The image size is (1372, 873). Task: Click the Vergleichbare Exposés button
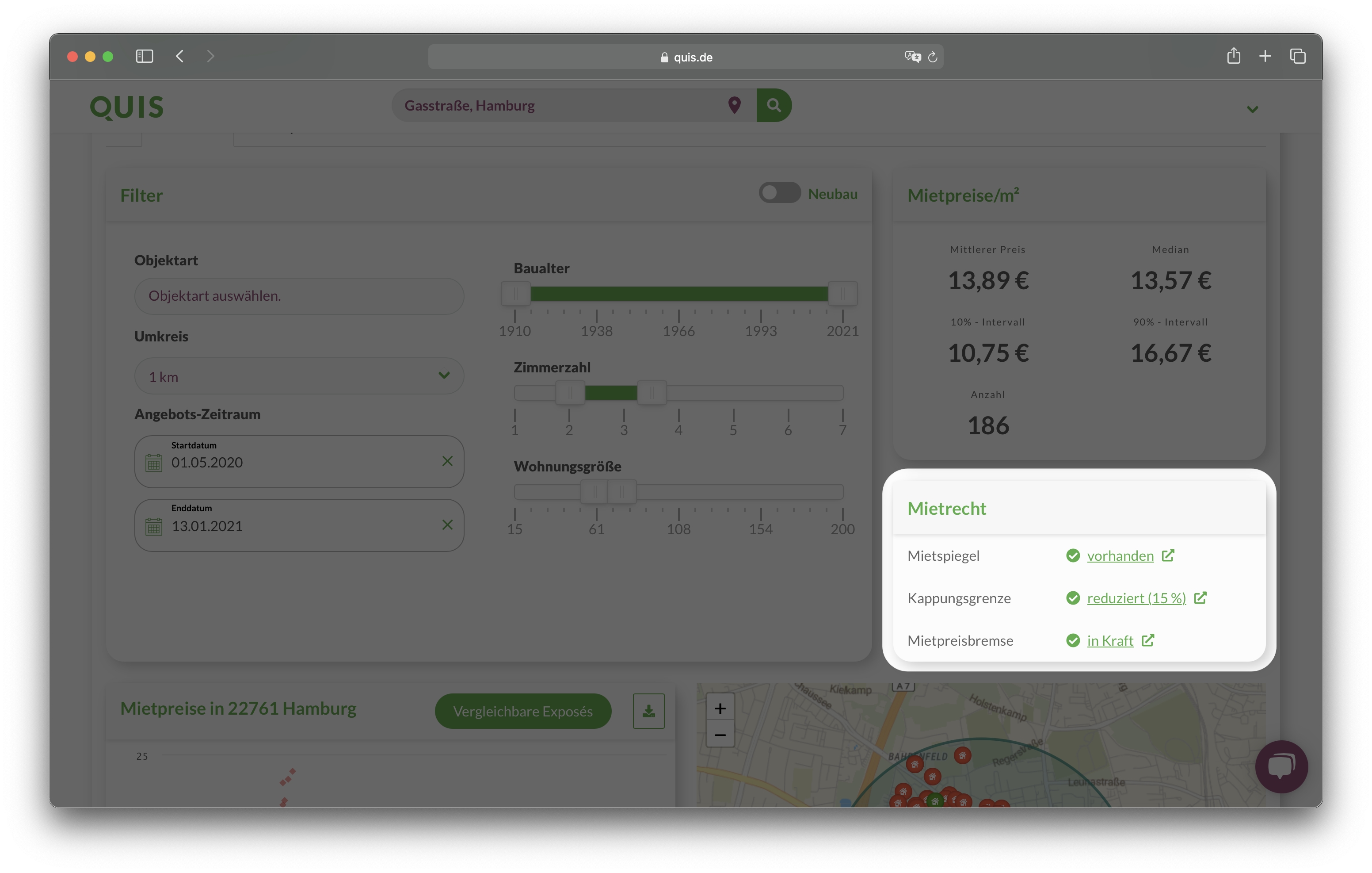523,711
